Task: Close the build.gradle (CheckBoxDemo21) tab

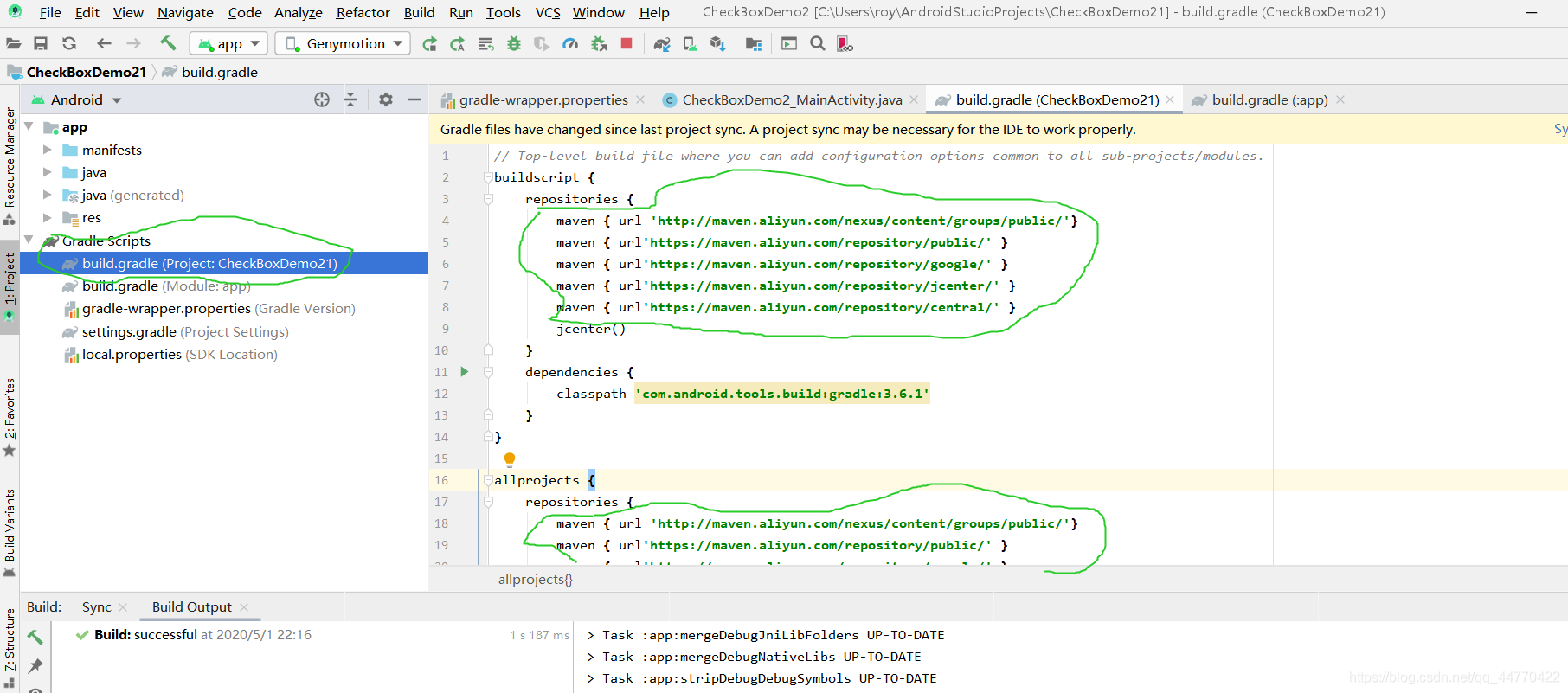Action: point(1170,99)
